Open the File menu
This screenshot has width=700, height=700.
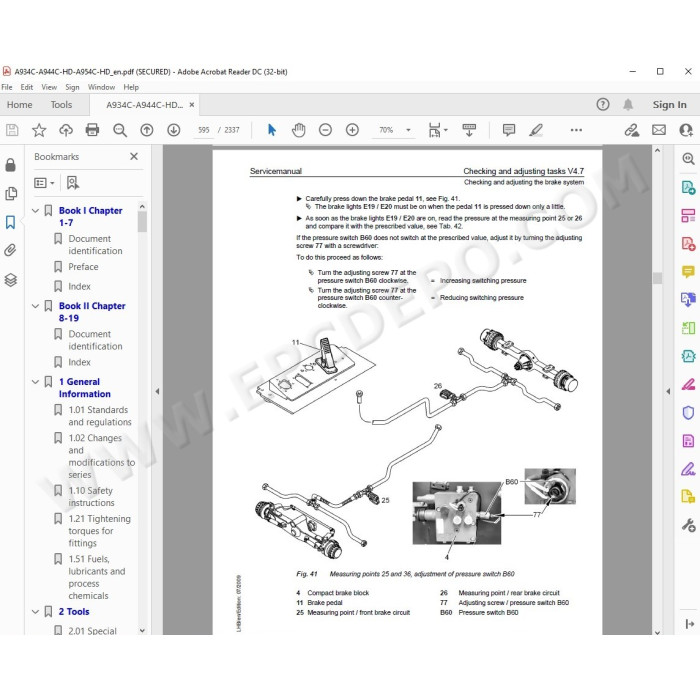7,87
